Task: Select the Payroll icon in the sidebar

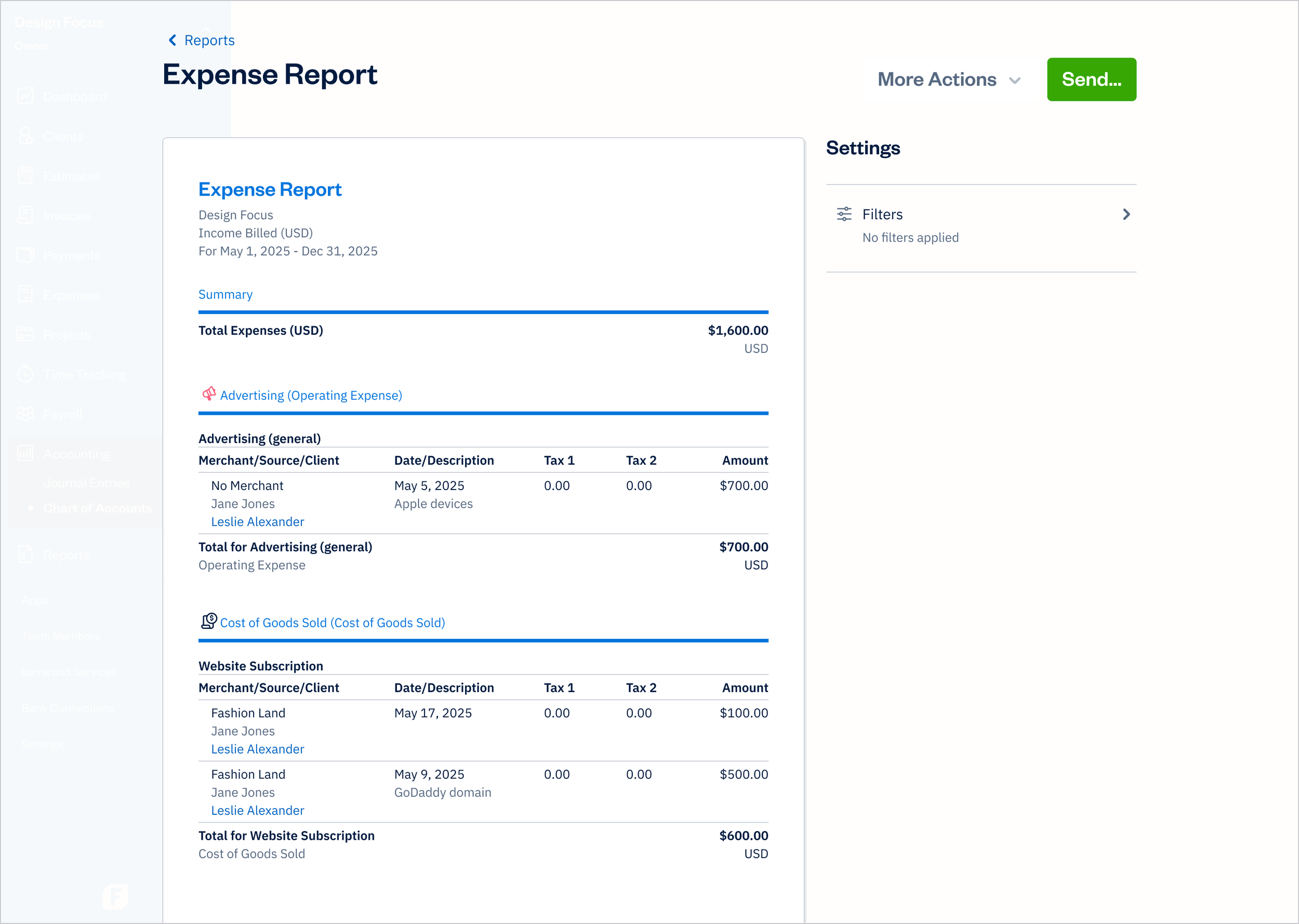Action: 25,414
